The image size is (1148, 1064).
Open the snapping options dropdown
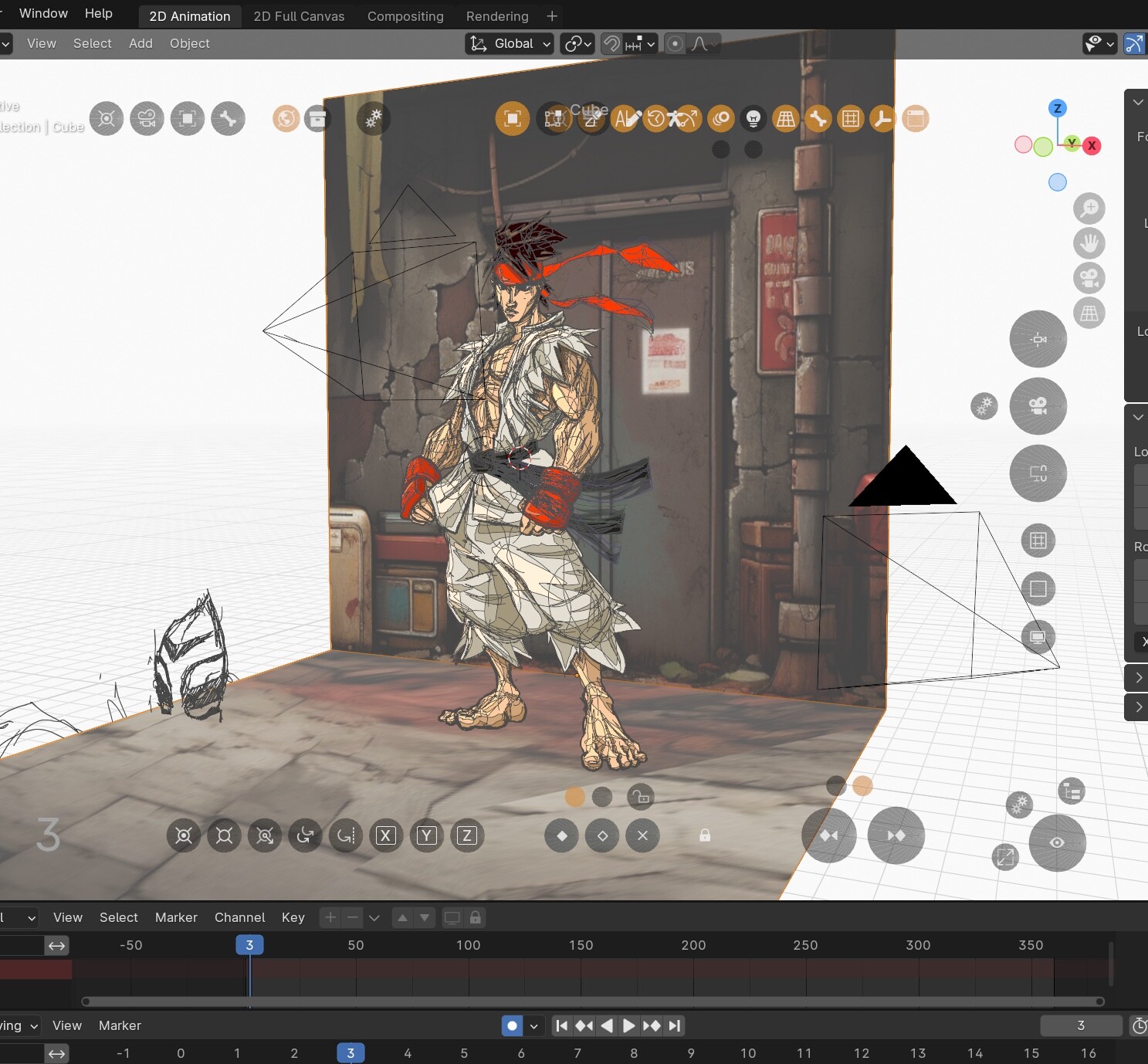(x=640, y=44)
